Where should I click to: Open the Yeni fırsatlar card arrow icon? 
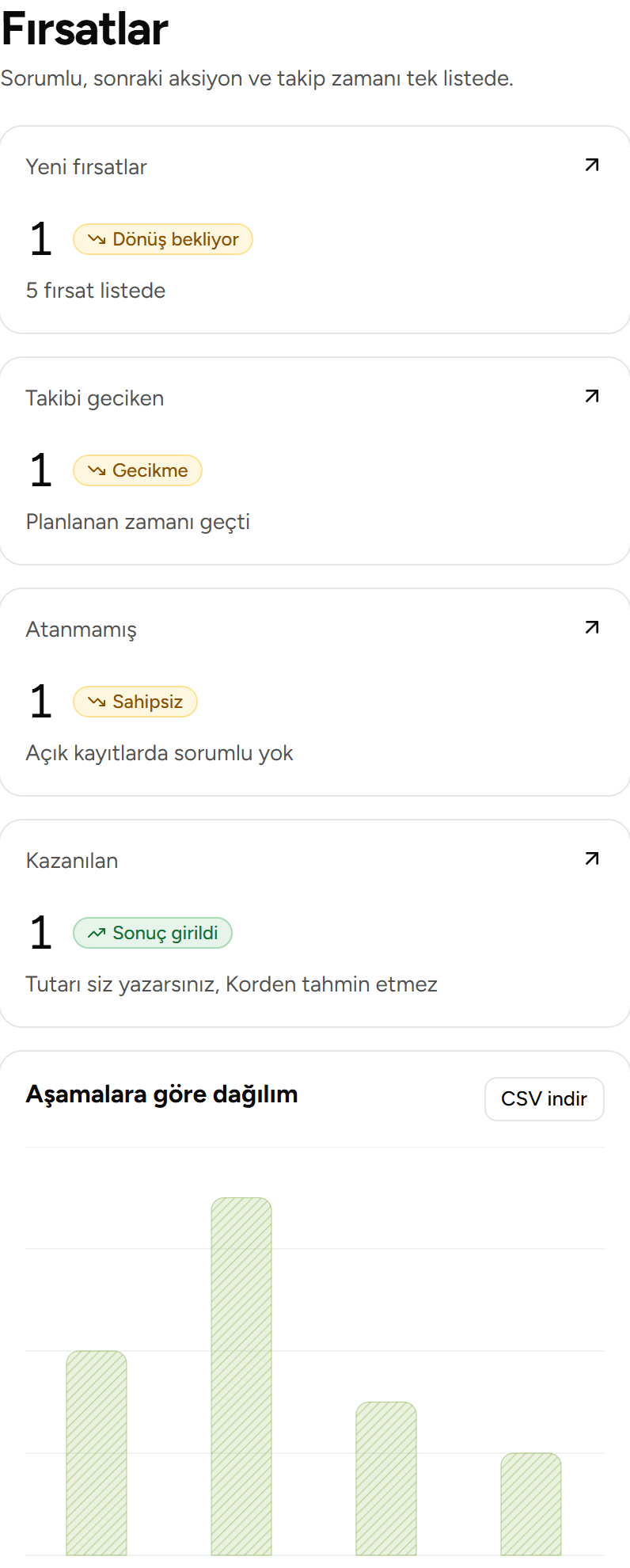point(591,165)
